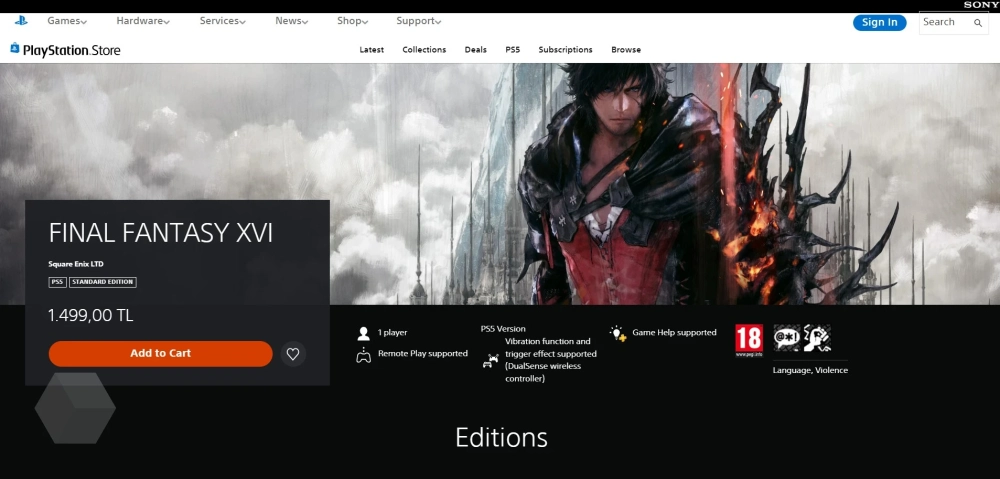The height and width of the screenshot is (479, 1000).
Task: Expand the Games dropdown menu
Action: [67, 21]
